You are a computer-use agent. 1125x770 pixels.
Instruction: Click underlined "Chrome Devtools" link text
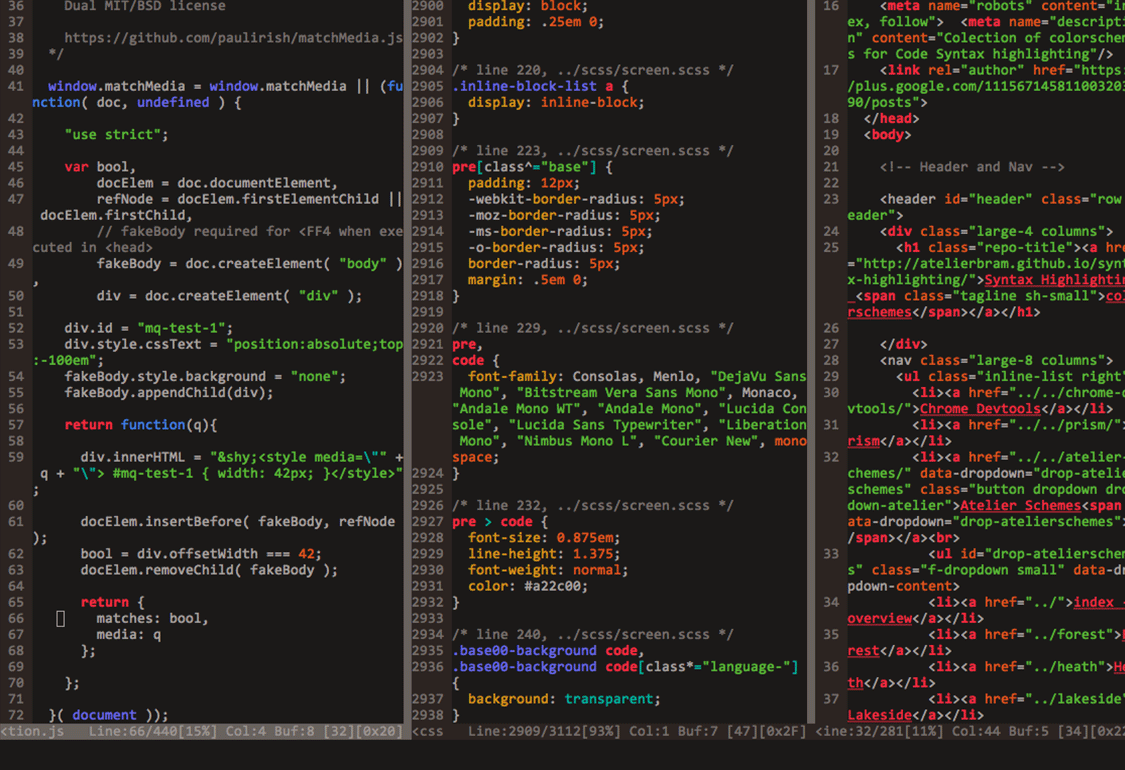click(980, 409)
